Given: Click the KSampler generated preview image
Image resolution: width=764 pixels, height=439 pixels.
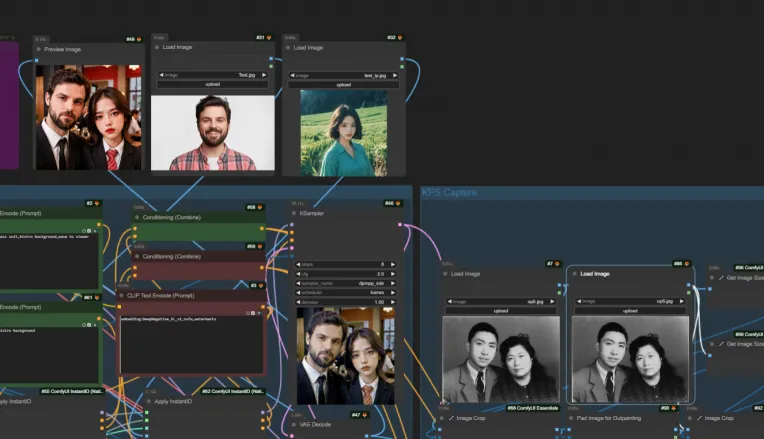Looking at the screenshot, I should click(x=346, y=355).
